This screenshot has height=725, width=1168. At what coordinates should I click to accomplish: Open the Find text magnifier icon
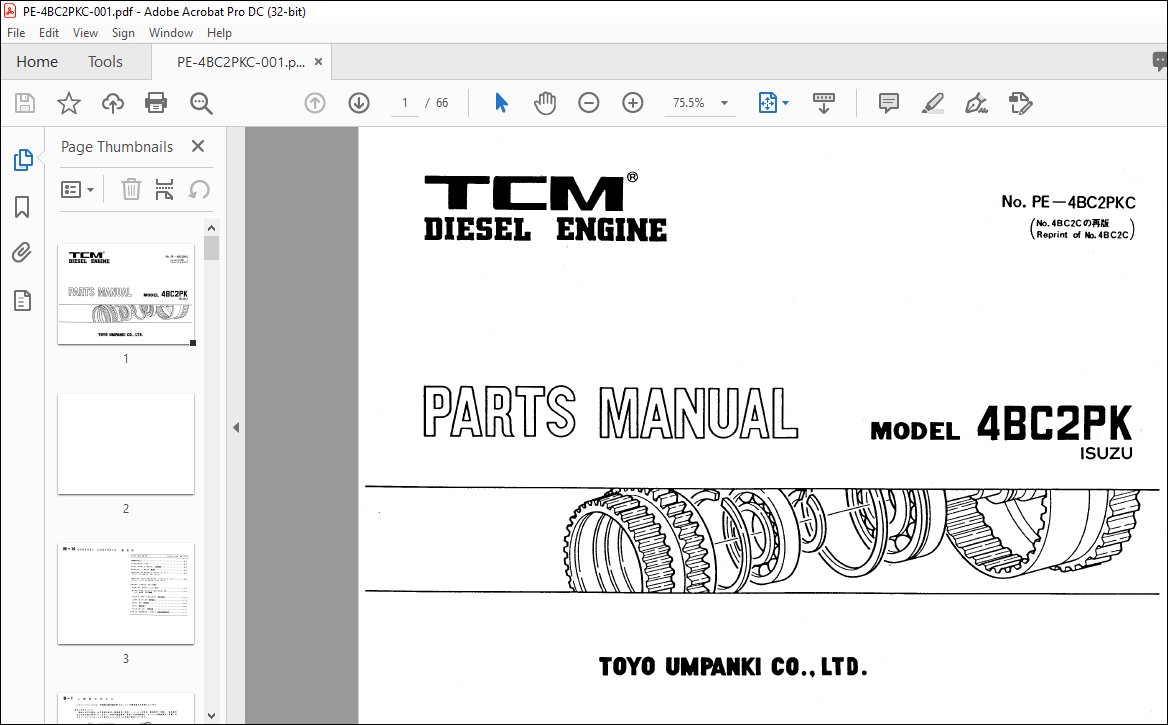pos(201,103)
